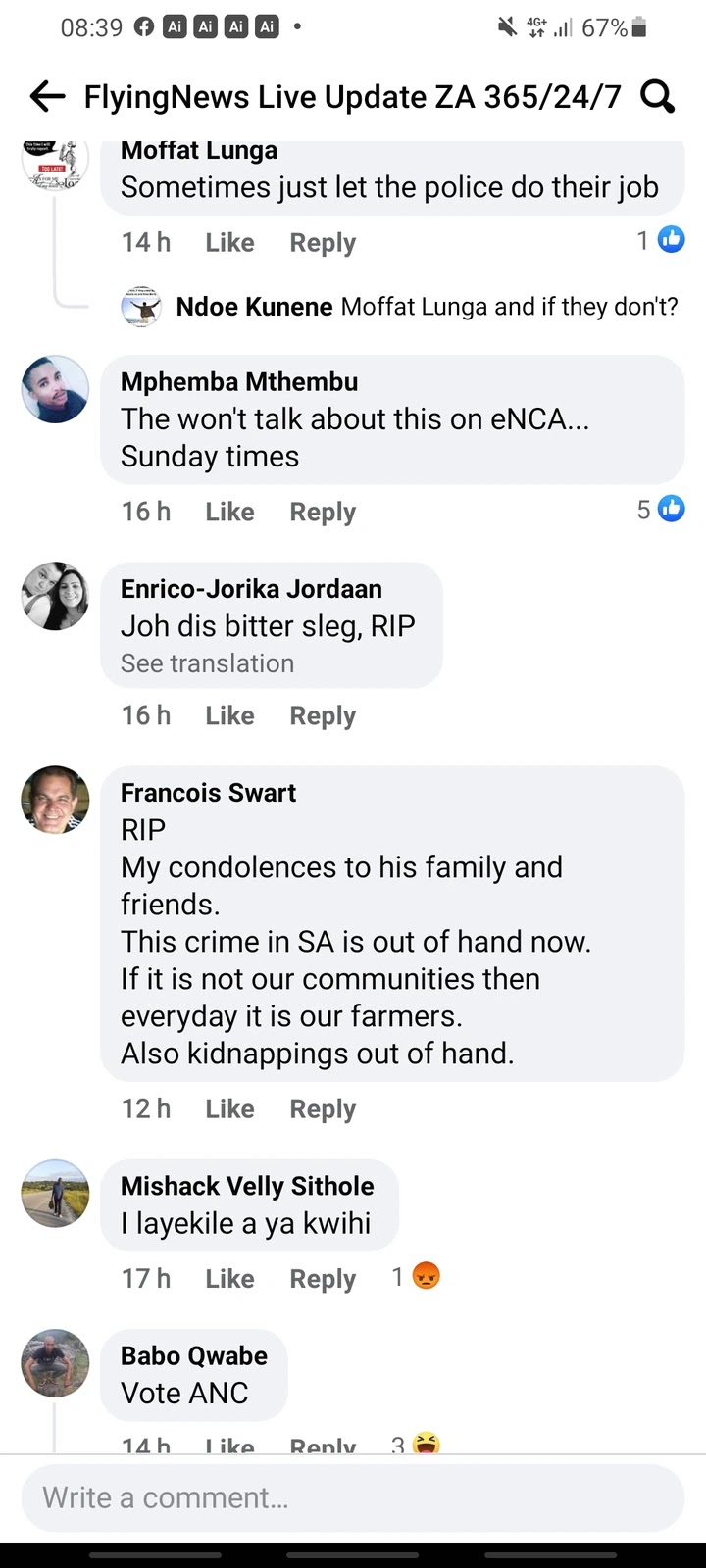Screen dimensions: 706x1568
Task: Like Francois Swart's comment
Action: pos(229,1108)
